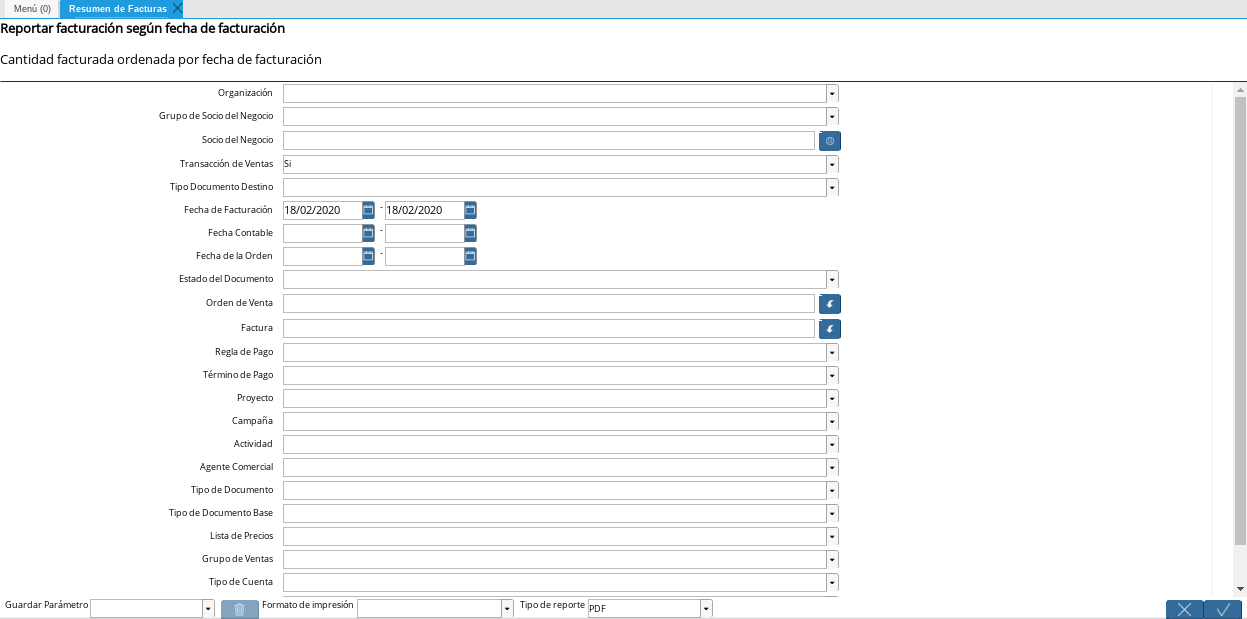Click the trash icon next to Guardar Parámetro
1247x619 pixels.
click(240, 609)
